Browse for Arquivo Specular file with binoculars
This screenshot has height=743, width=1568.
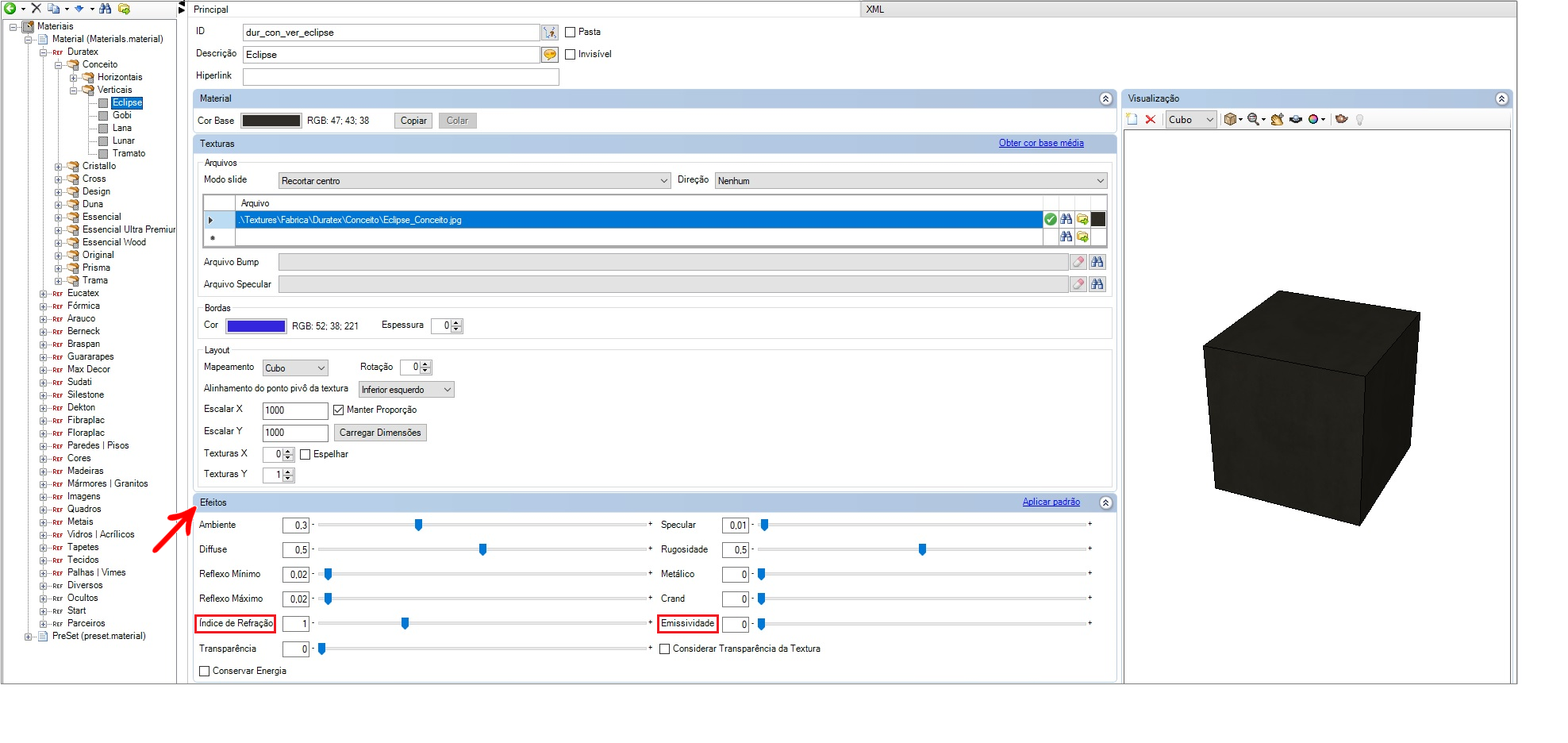coord(1097,284)
